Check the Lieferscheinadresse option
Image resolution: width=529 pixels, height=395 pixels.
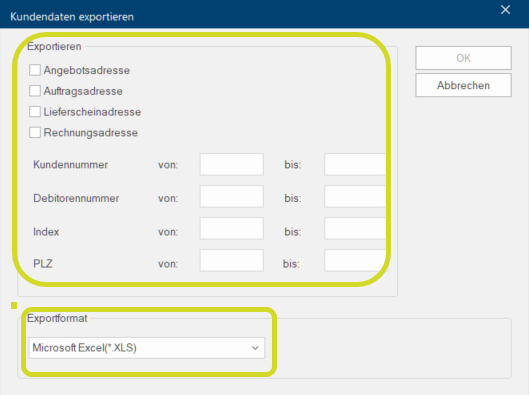(35, 112)
